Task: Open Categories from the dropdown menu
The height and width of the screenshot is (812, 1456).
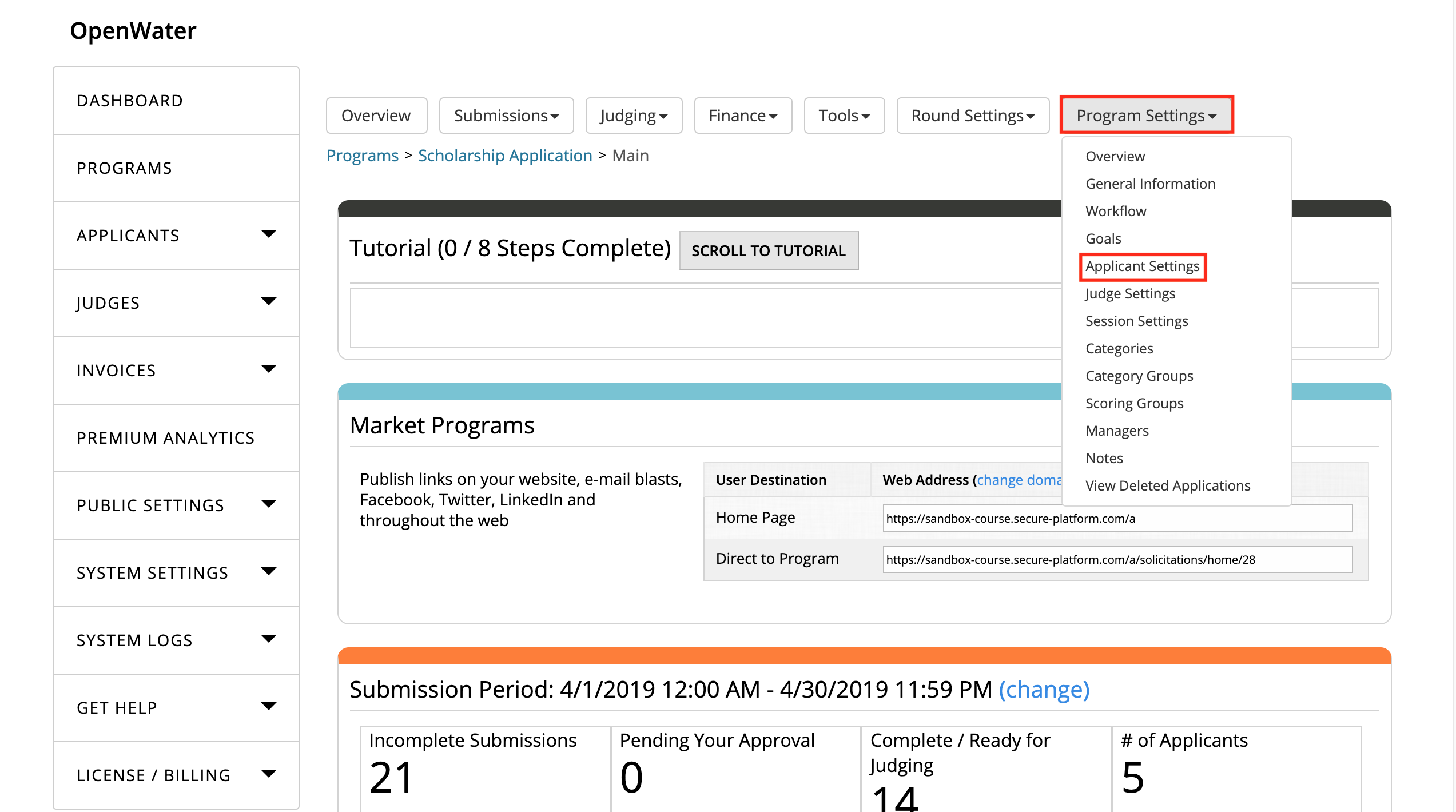Action: tap(1119, 348)
